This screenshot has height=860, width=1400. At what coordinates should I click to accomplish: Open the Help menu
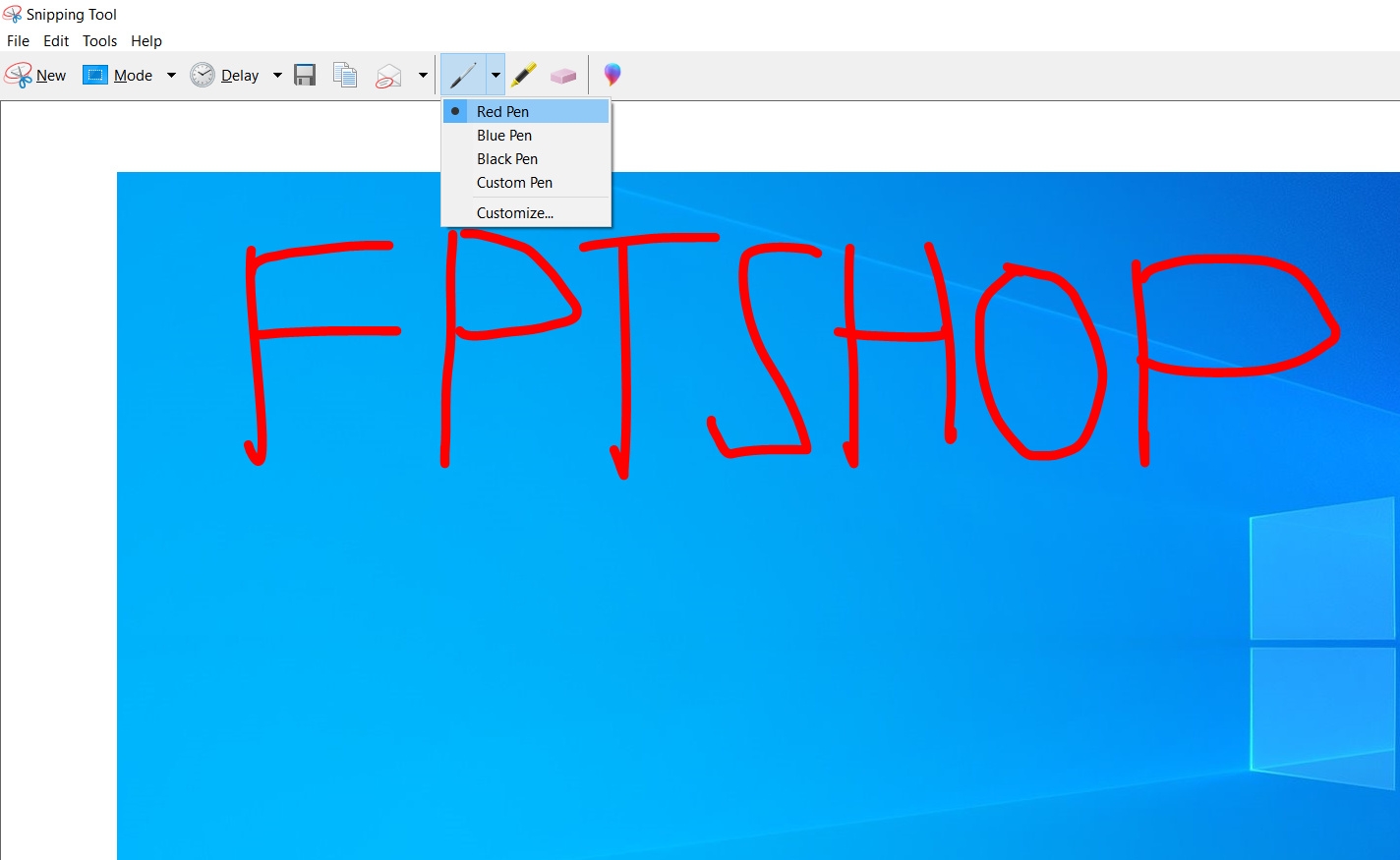[146, 40]
